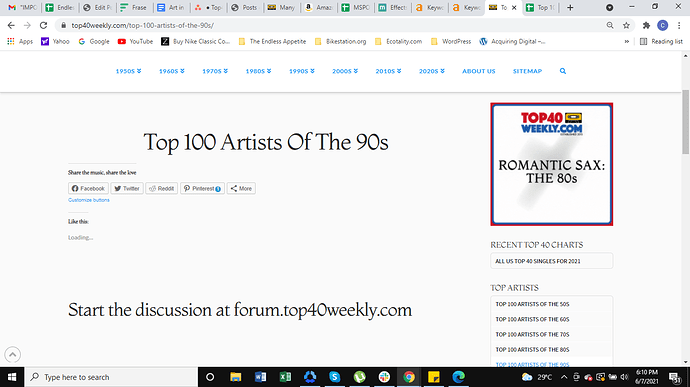Bookmark this page with the star icon
Image resolution: width=690 pixels, height=387 pixels.
pos(626,26)
